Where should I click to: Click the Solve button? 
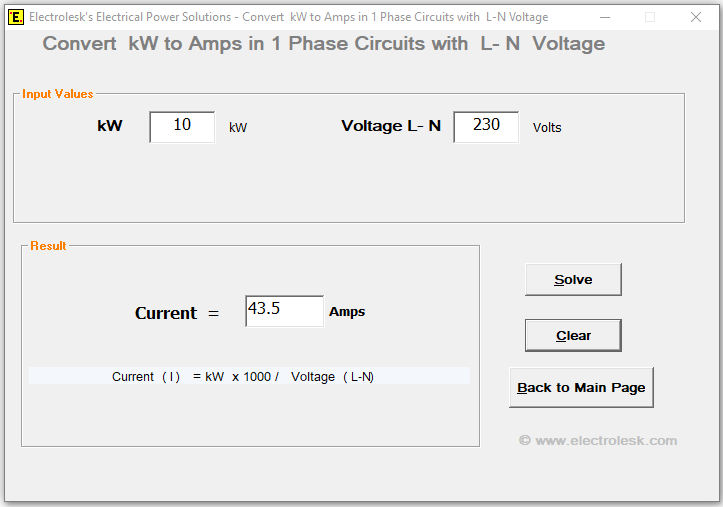click(573, 280)
